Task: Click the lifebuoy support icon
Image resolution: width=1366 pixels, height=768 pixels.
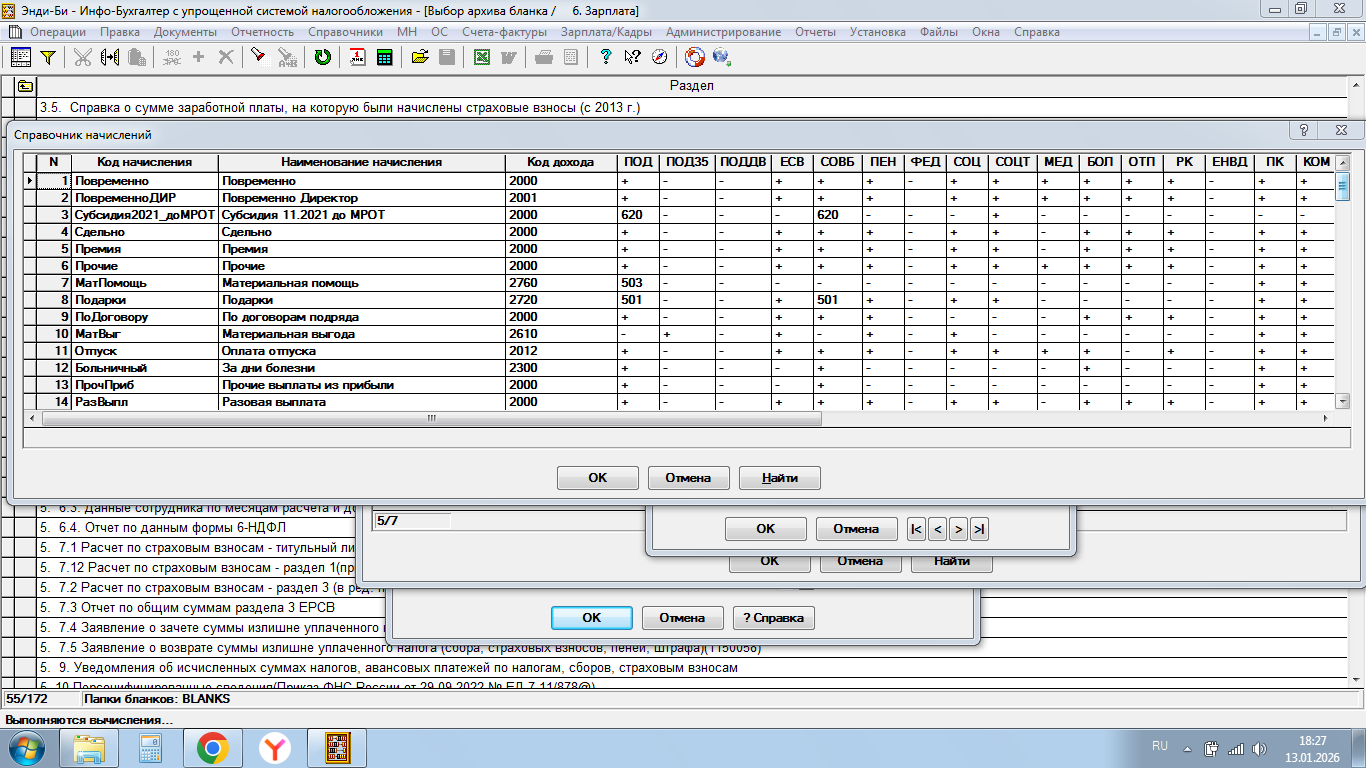Action: point(694,57)
